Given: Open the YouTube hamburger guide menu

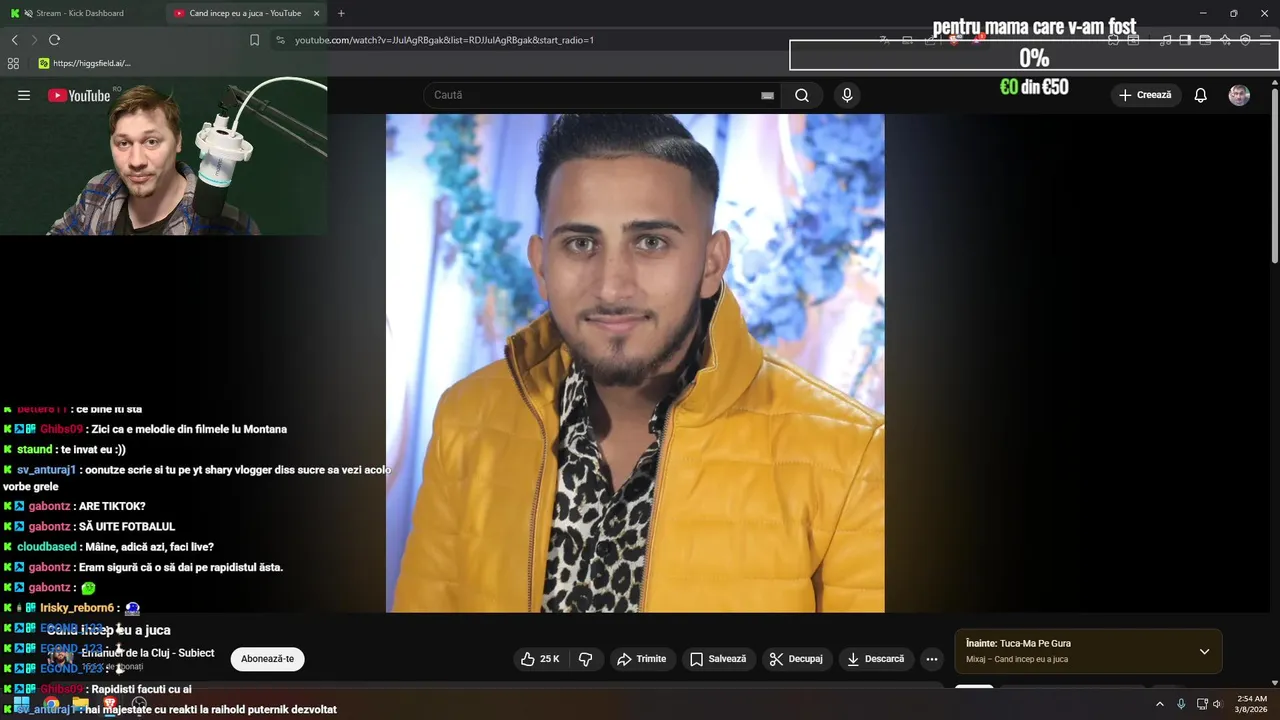Looking at the screenshot, I should [x=24, y=95].
